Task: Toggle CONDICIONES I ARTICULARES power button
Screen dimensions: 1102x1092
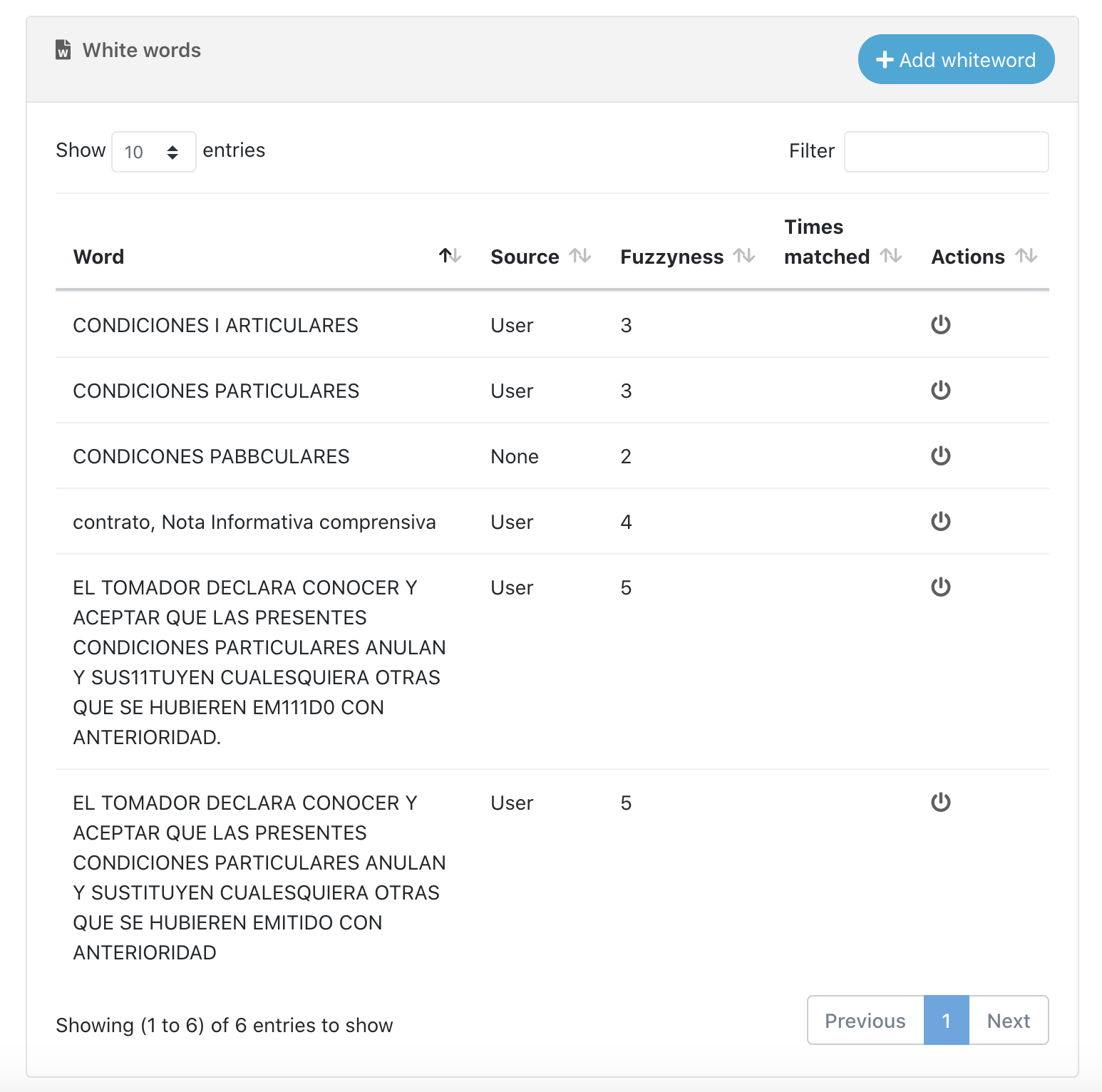Action: 940,324
